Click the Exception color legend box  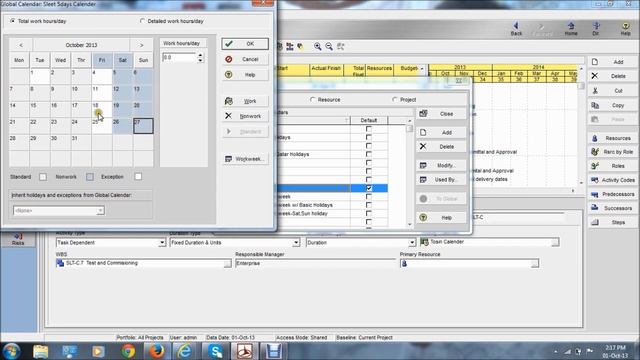pyautogui.click(x=138, y=177)
